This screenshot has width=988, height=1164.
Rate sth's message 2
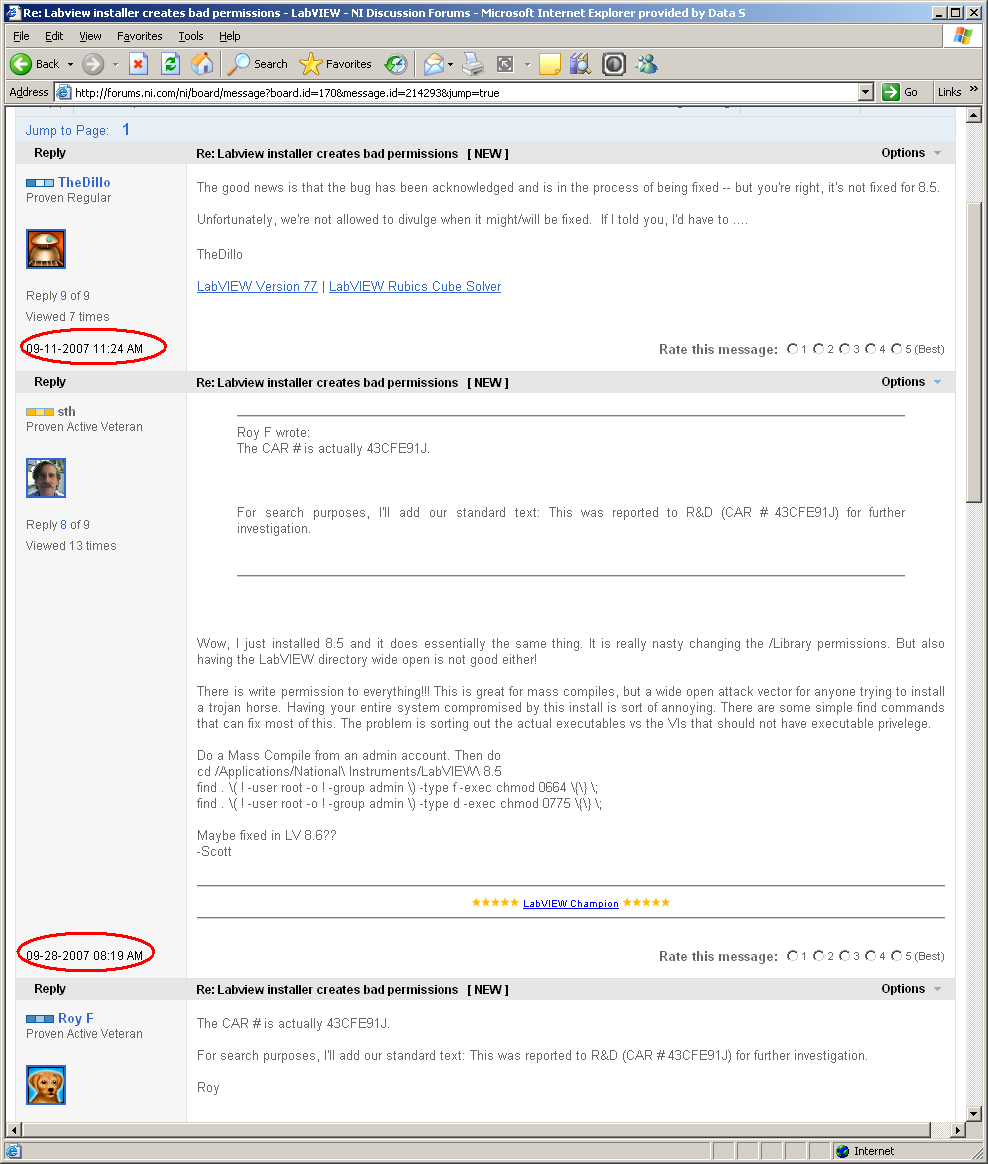pos(819,956)
